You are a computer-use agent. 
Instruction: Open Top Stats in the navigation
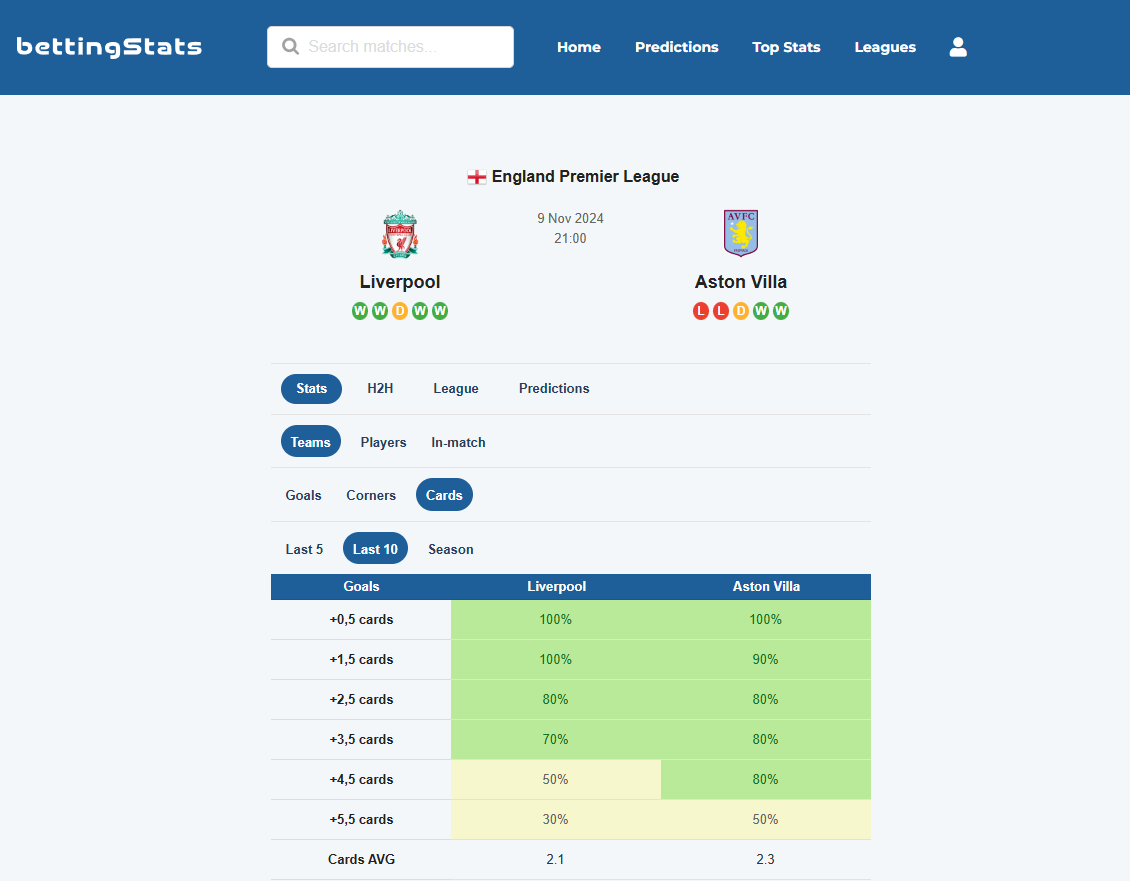[786, 47]
